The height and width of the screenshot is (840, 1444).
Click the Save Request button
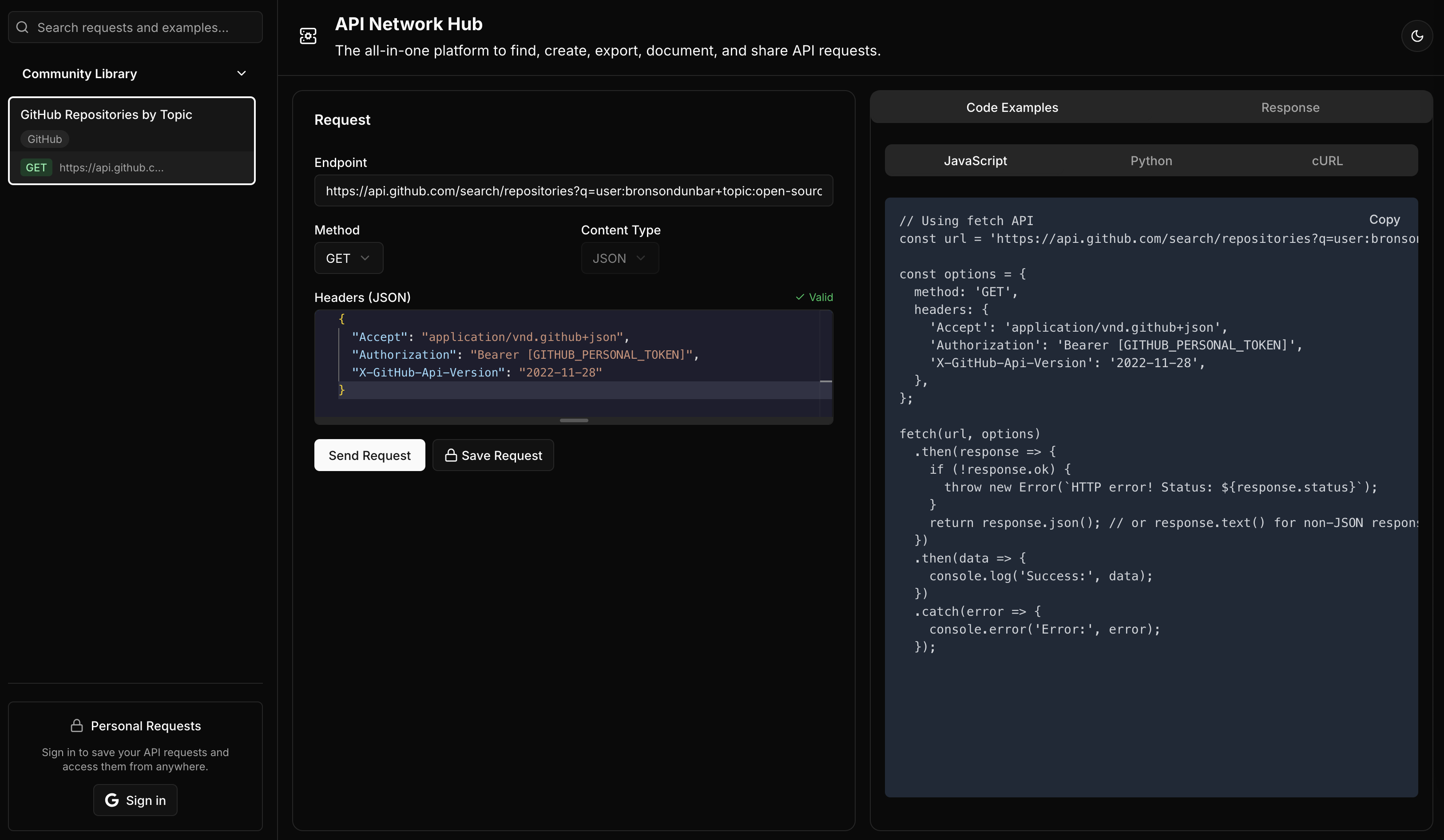tap(493, 455)
